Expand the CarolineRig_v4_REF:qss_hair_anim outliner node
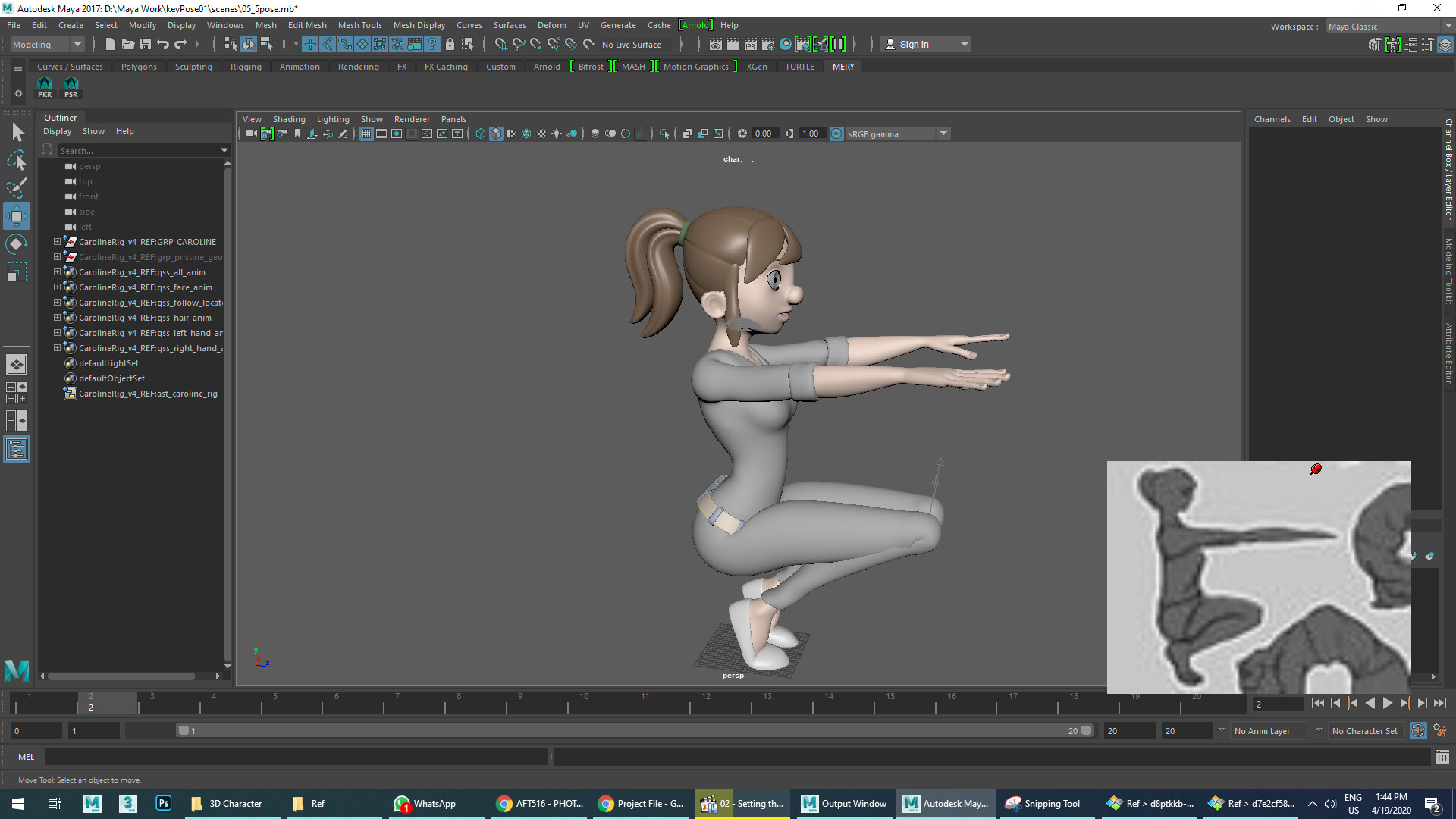Screen dimensions: 1456x819 click(x=57, y=318)
